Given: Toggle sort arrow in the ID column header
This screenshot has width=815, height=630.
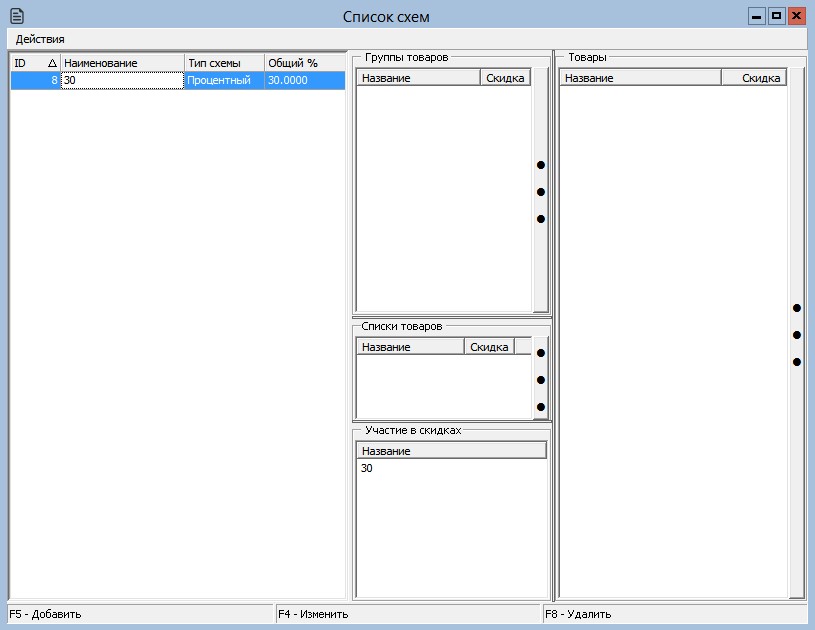Looking at the screenshot, I should click(52, 63).
